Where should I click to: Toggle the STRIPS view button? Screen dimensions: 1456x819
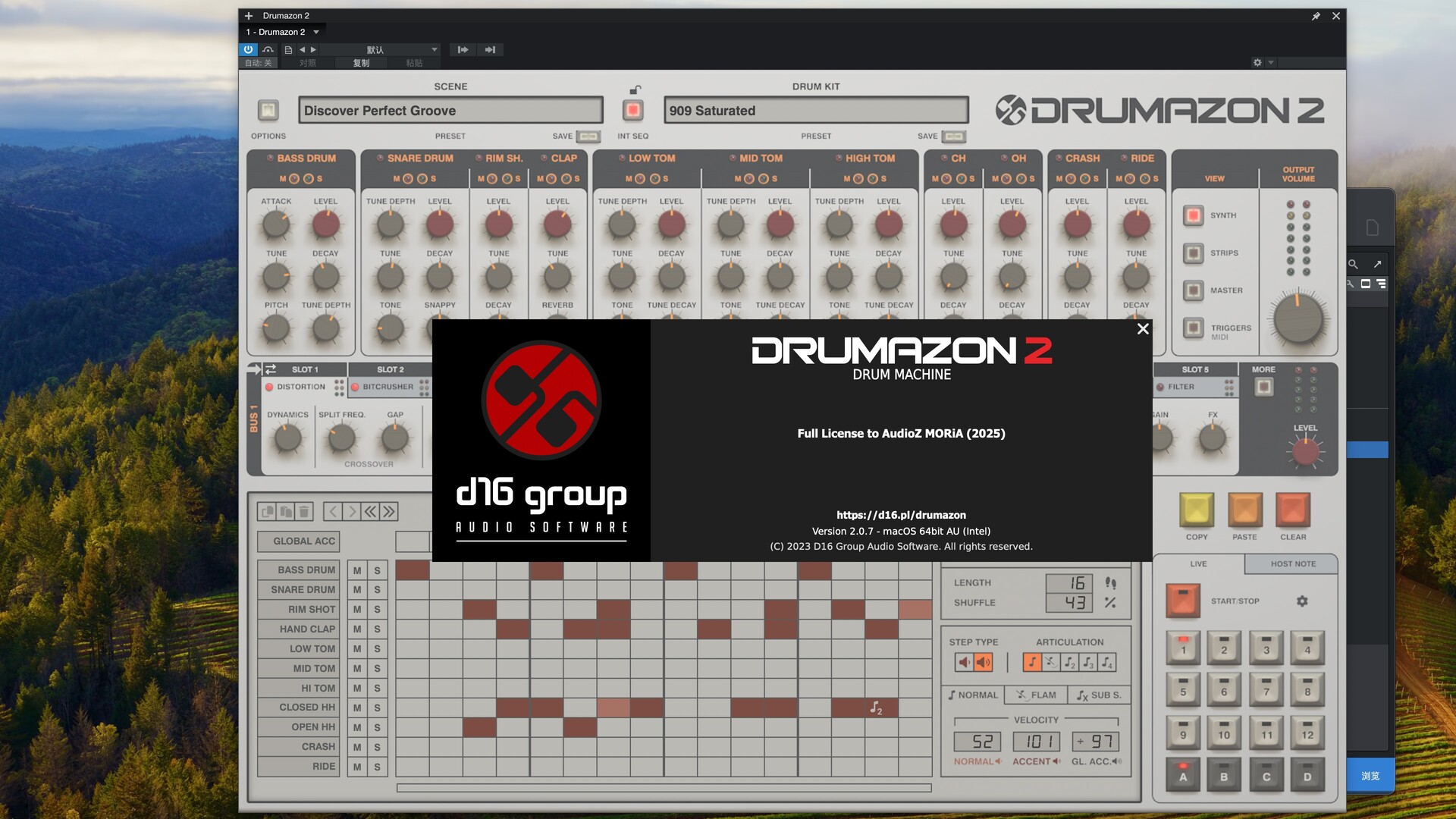click(1193, 253)
